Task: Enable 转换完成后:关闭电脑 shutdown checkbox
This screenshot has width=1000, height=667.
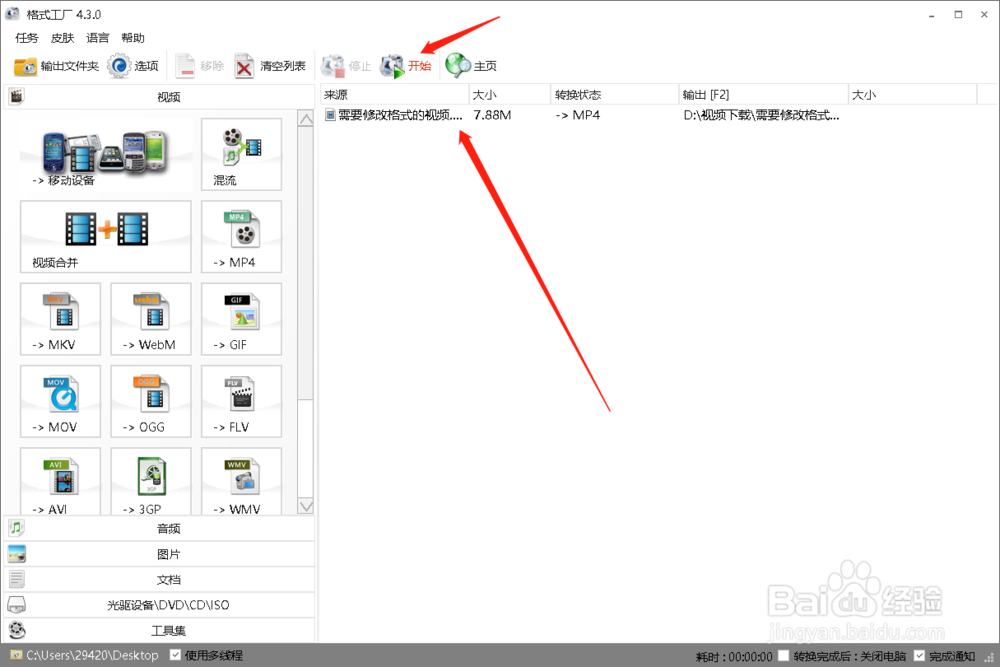Action: pos(784,656)
